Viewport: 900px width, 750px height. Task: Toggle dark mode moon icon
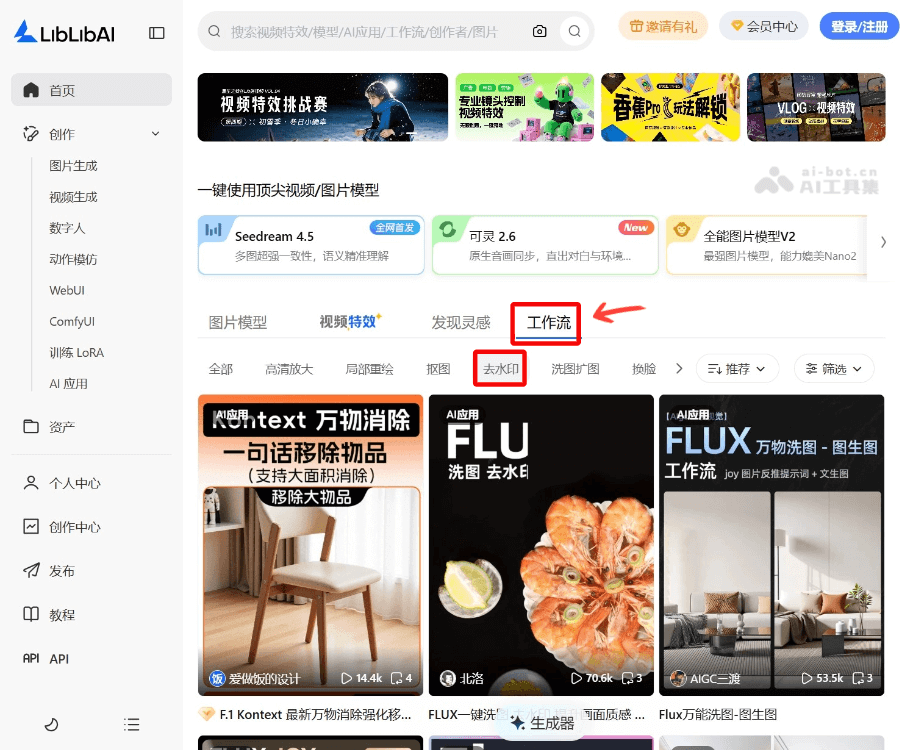point(52,724)
